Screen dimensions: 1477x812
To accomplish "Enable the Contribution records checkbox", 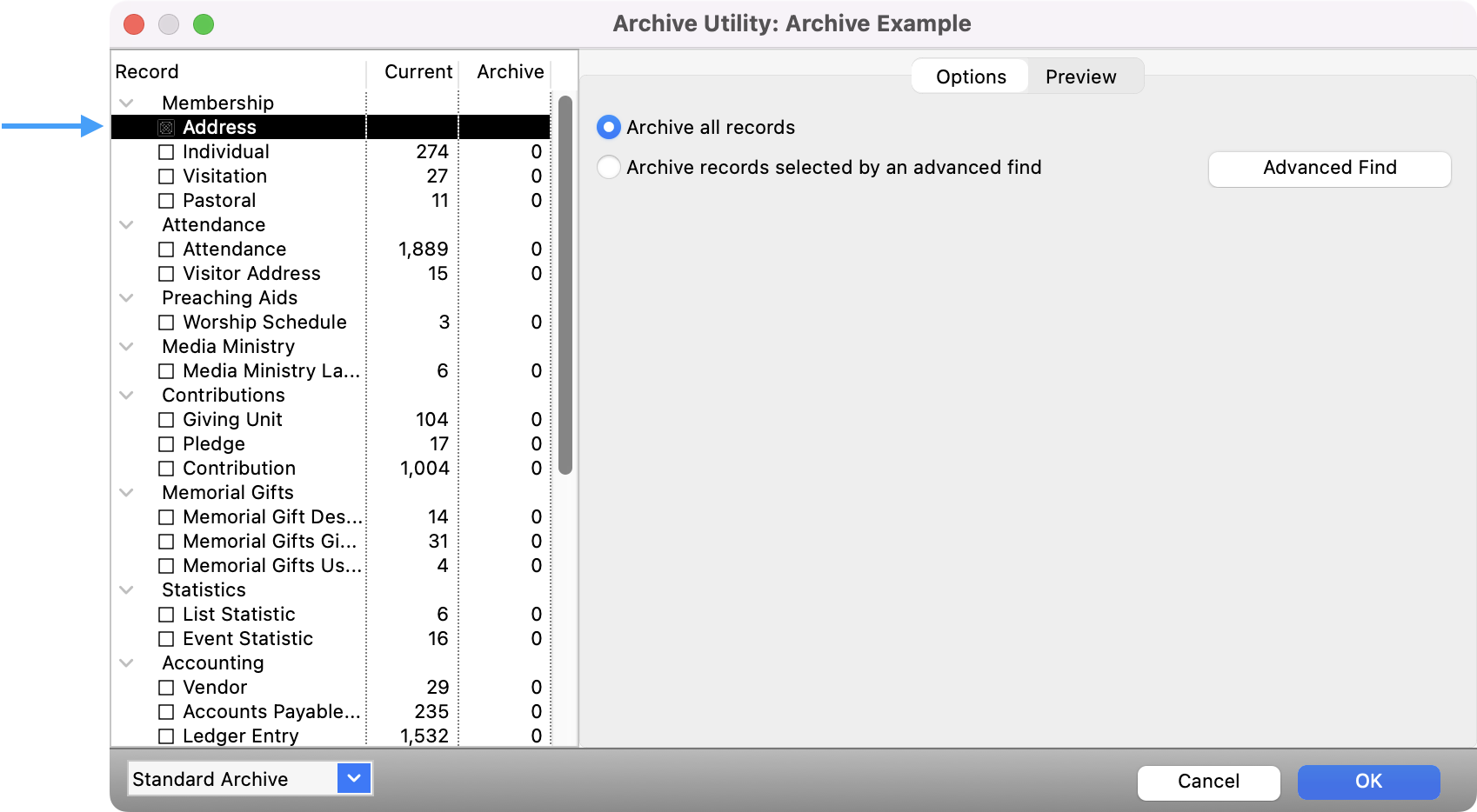I will [x=166, y=468].
